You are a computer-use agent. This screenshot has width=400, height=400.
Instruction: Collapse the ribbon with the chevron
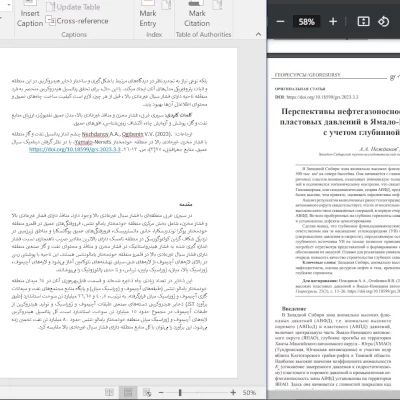[x=258, y=34]
